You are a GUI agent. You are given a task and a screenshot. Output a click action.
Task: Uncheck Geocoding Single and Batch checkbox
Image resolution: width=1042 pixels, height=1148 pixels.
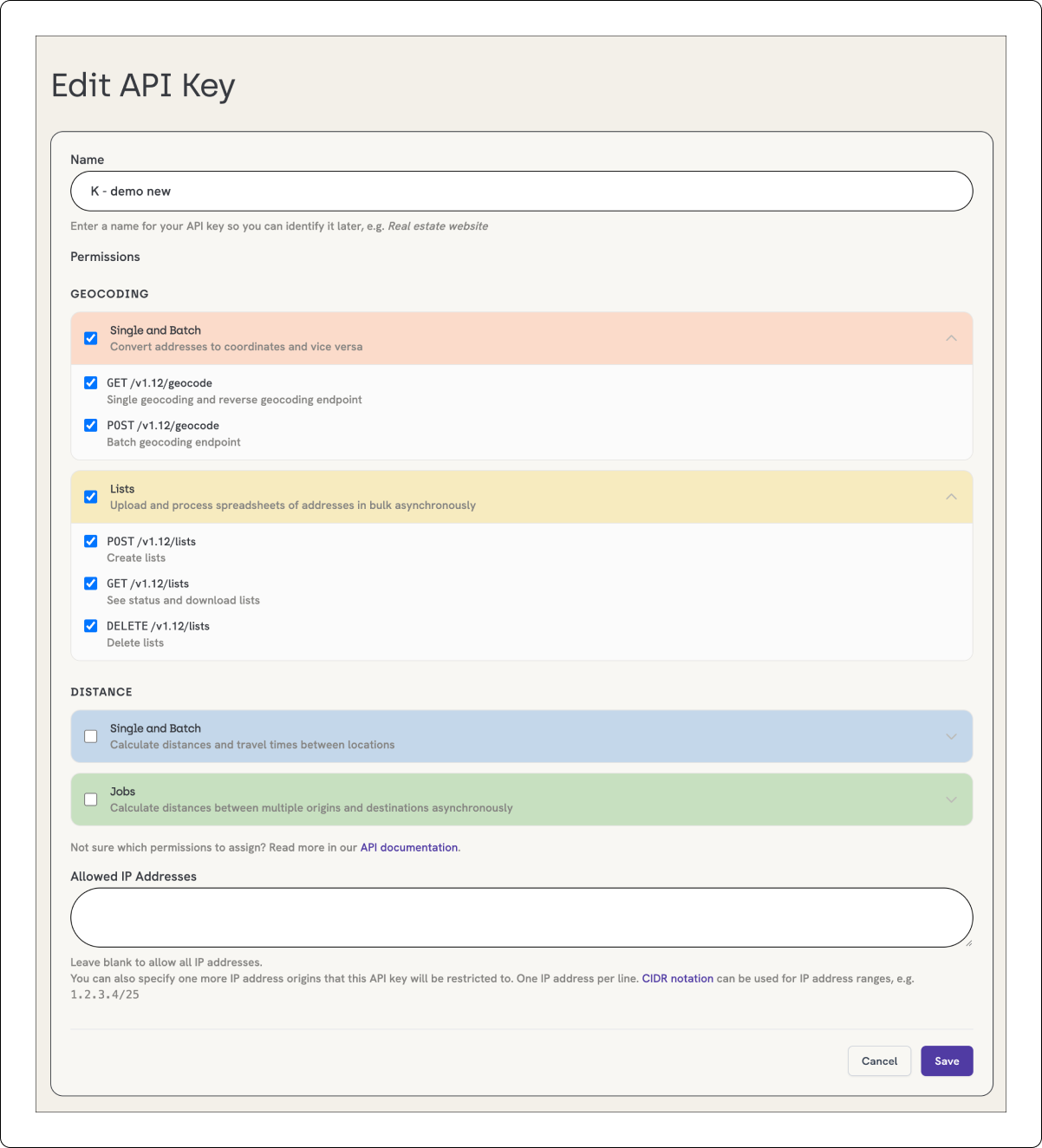pyautogui.click(x=90, y=338)
